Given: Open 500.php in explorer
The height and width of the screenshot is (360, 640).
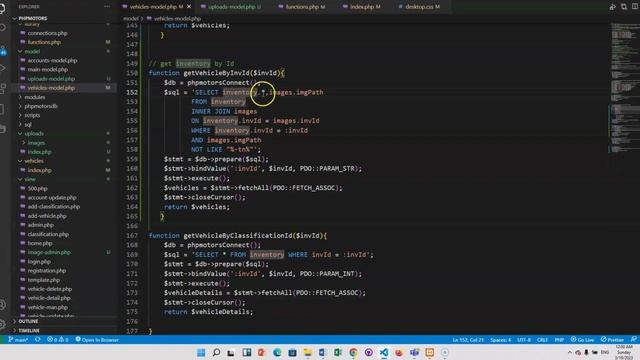Looking at the screenshot, I should (x=38, y=189).
